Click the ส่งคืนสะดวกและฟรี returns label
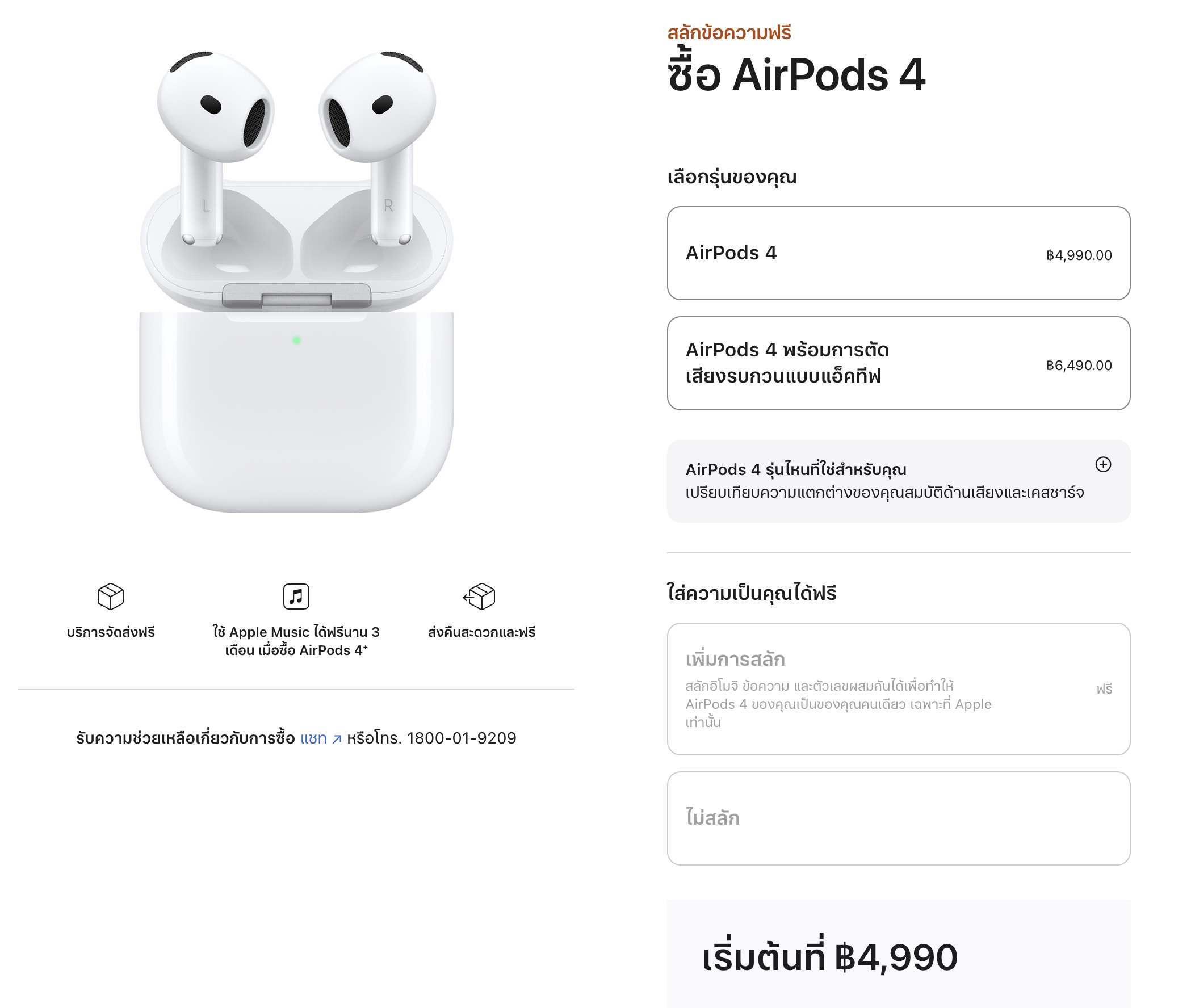1191x1008 pixels. tap(481, 632)
